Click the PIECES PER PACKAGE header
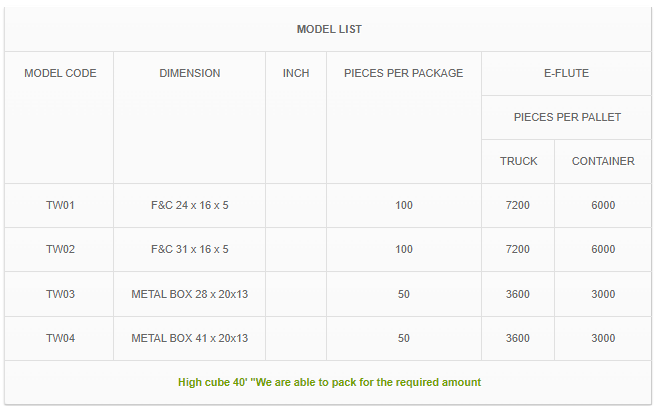Viewport: 654px width, 406px height. tap(403, 73)
